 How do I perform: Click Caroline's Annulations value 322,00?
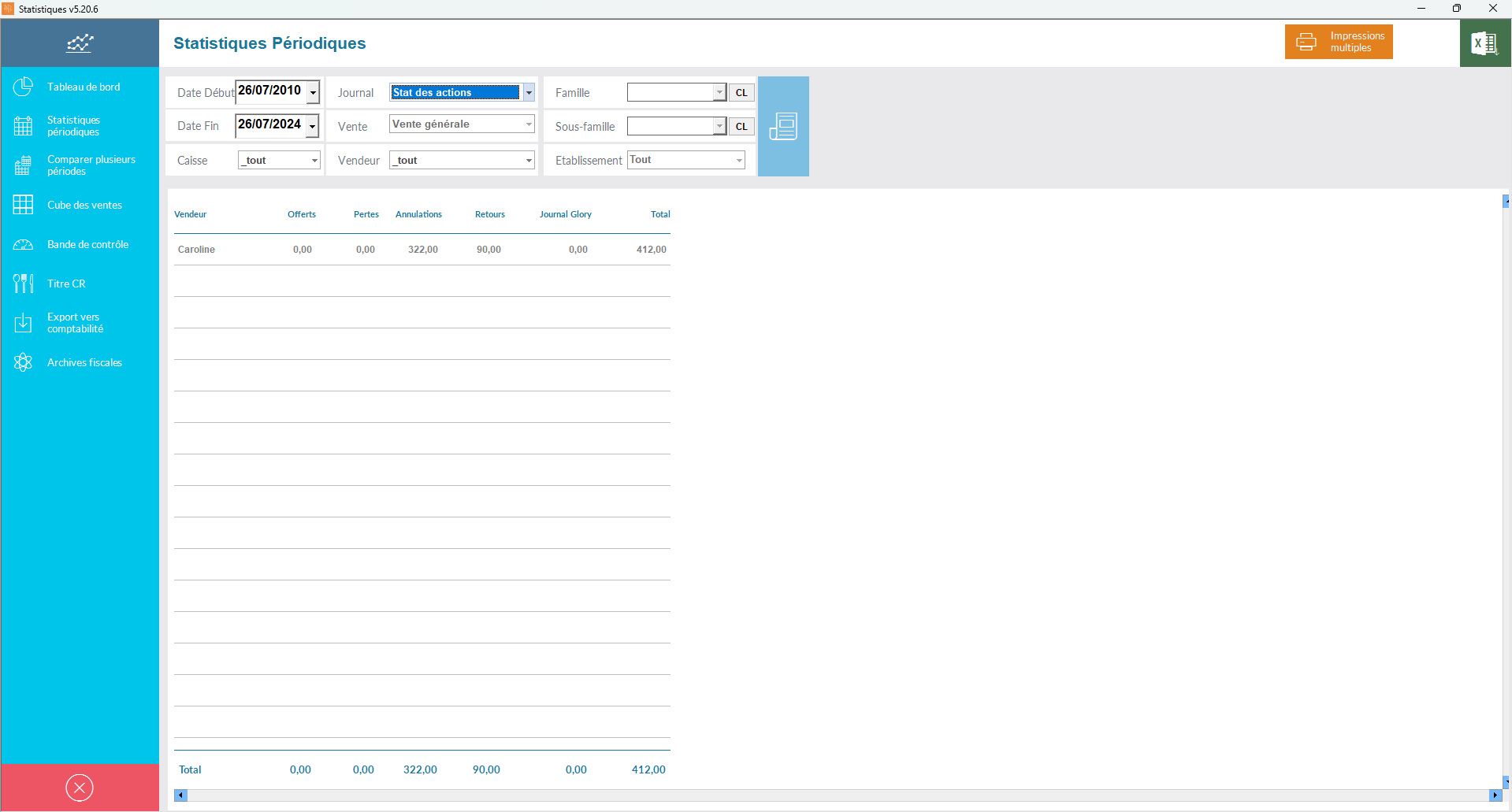pos(423,250)
